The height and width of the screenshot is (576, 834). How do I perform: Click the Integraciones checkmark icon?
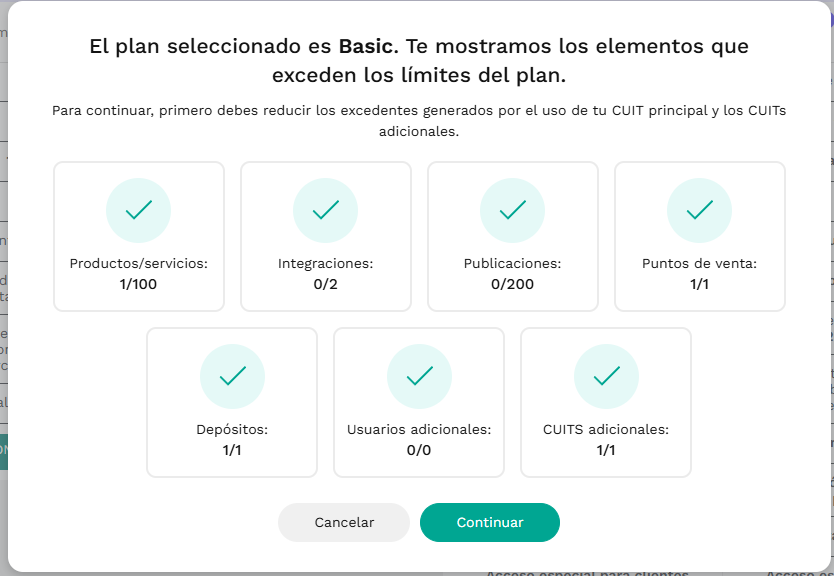pos(326,210)
